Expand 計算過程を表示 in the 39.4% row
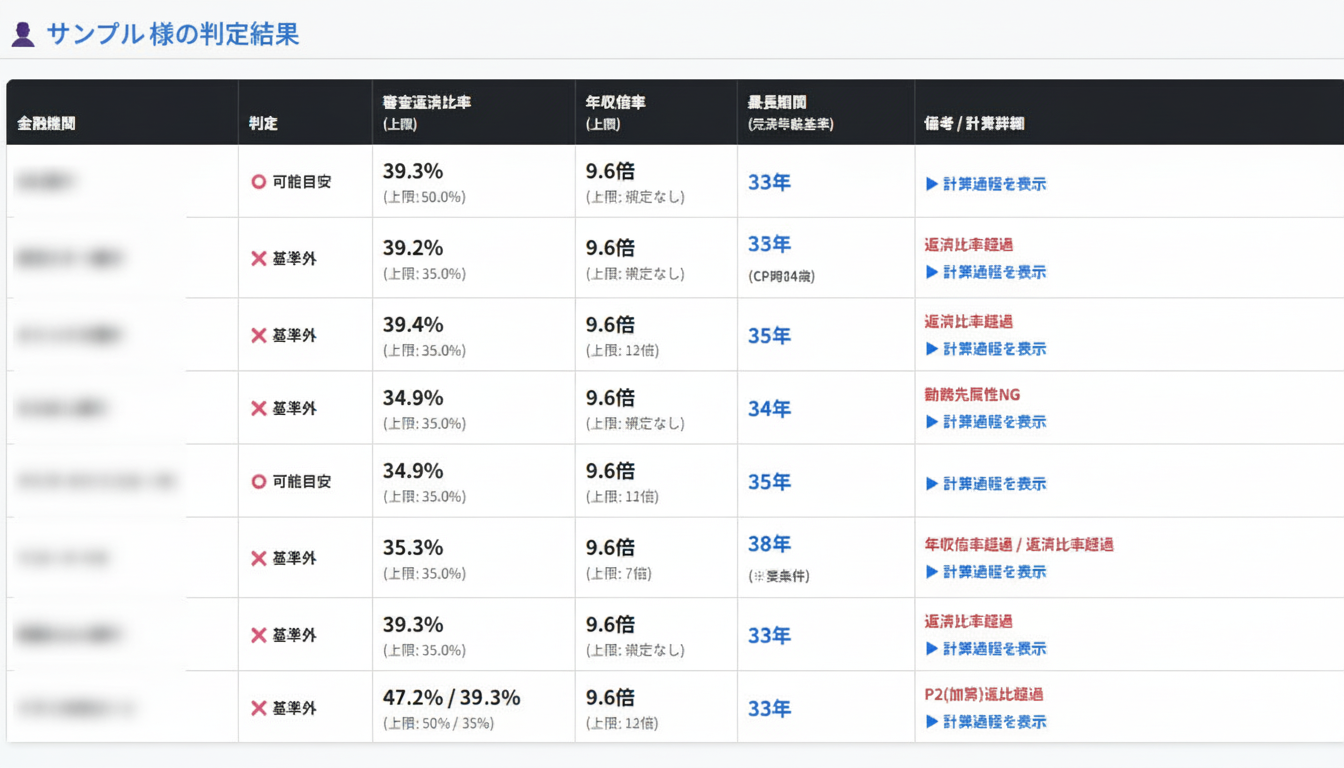This screenshot has width=1344, height=768. click(986, 349)
